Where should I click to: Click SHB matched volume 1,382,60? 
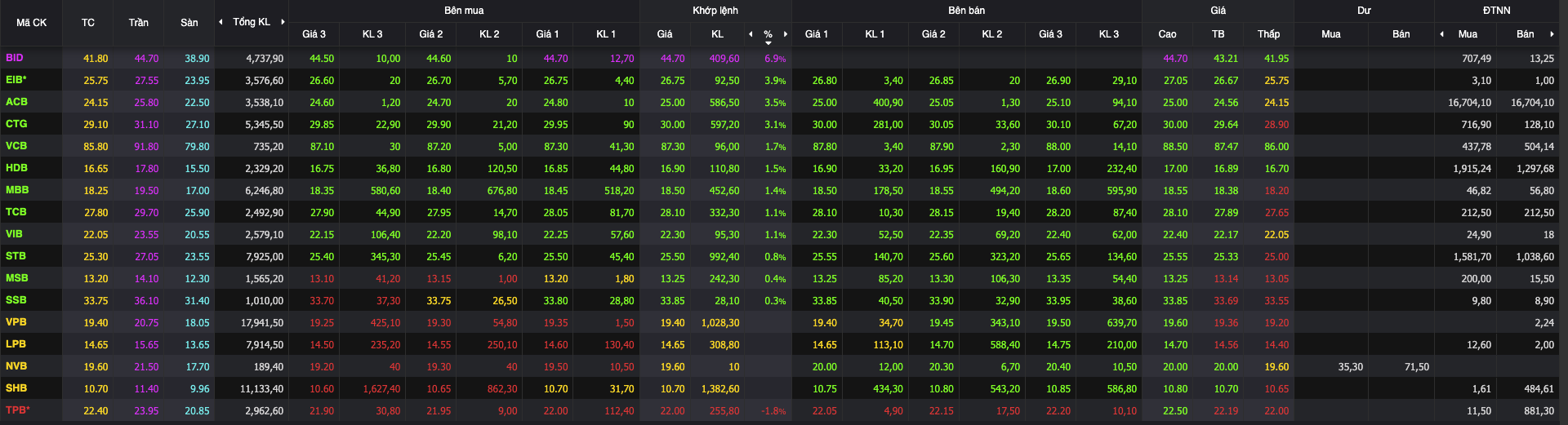720,389
